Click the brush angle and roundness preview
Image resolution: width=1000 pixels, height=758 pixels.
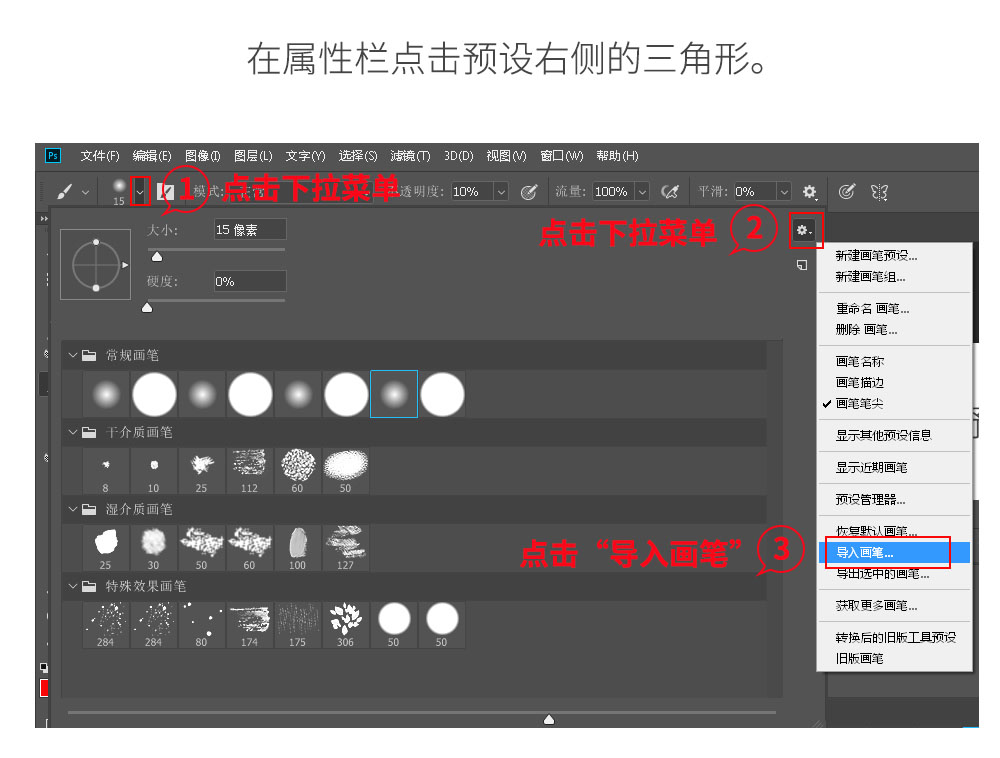[96, 265]
